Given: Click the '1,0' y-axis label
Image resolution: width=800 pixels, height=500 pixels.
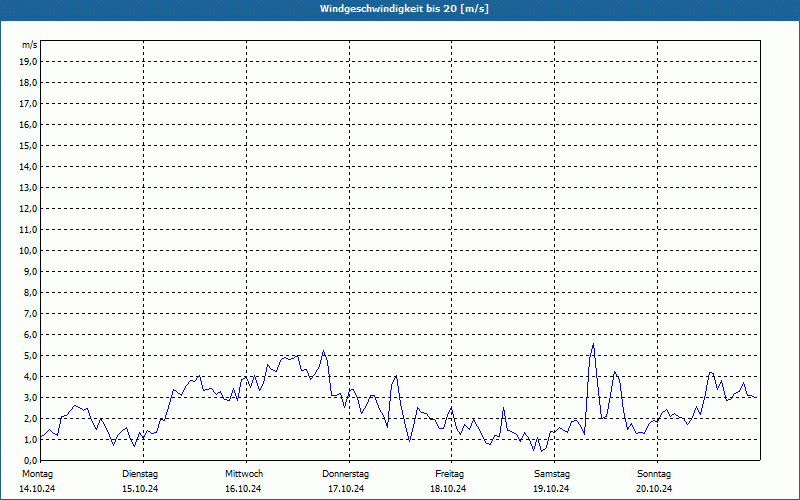Looking at the screenshot, I should (30, 439).
